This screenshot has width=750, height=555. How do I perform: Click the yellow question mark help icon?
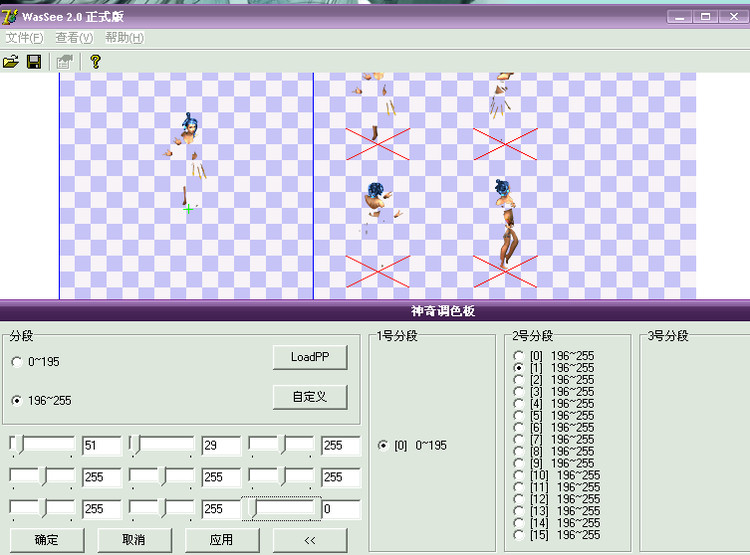(x=96, y=62)
